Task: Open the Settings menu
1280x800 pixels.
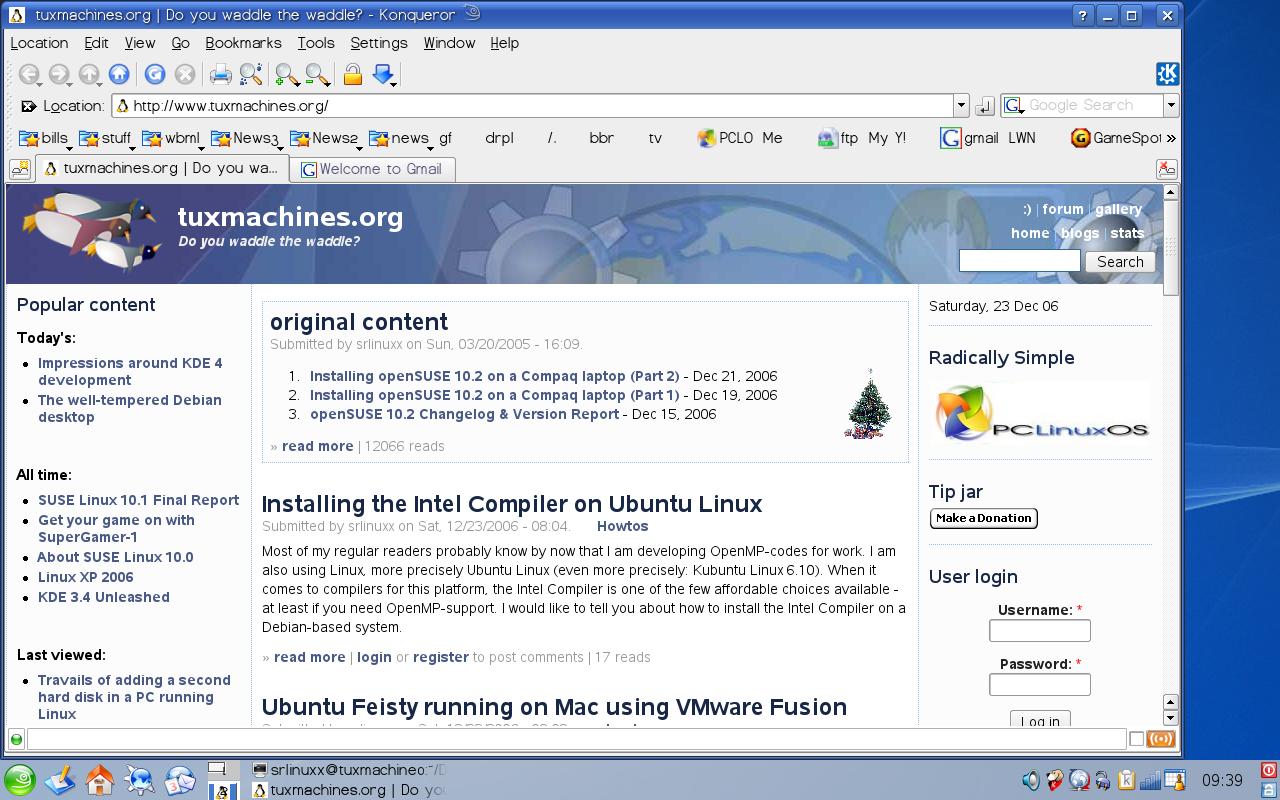Action: coord(379,43)
